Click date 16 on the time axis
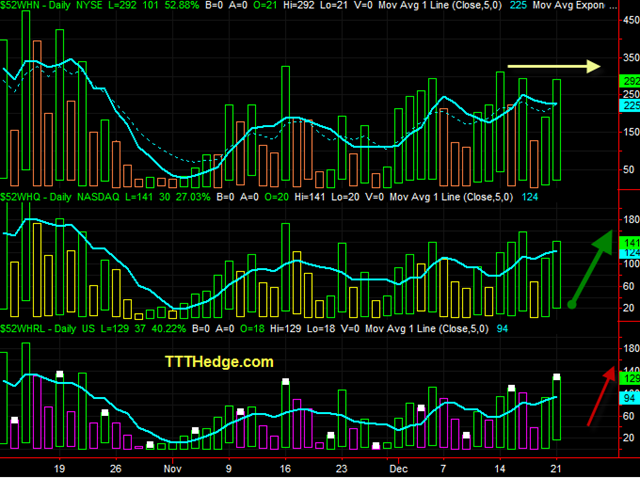 (x=285, y=469)
